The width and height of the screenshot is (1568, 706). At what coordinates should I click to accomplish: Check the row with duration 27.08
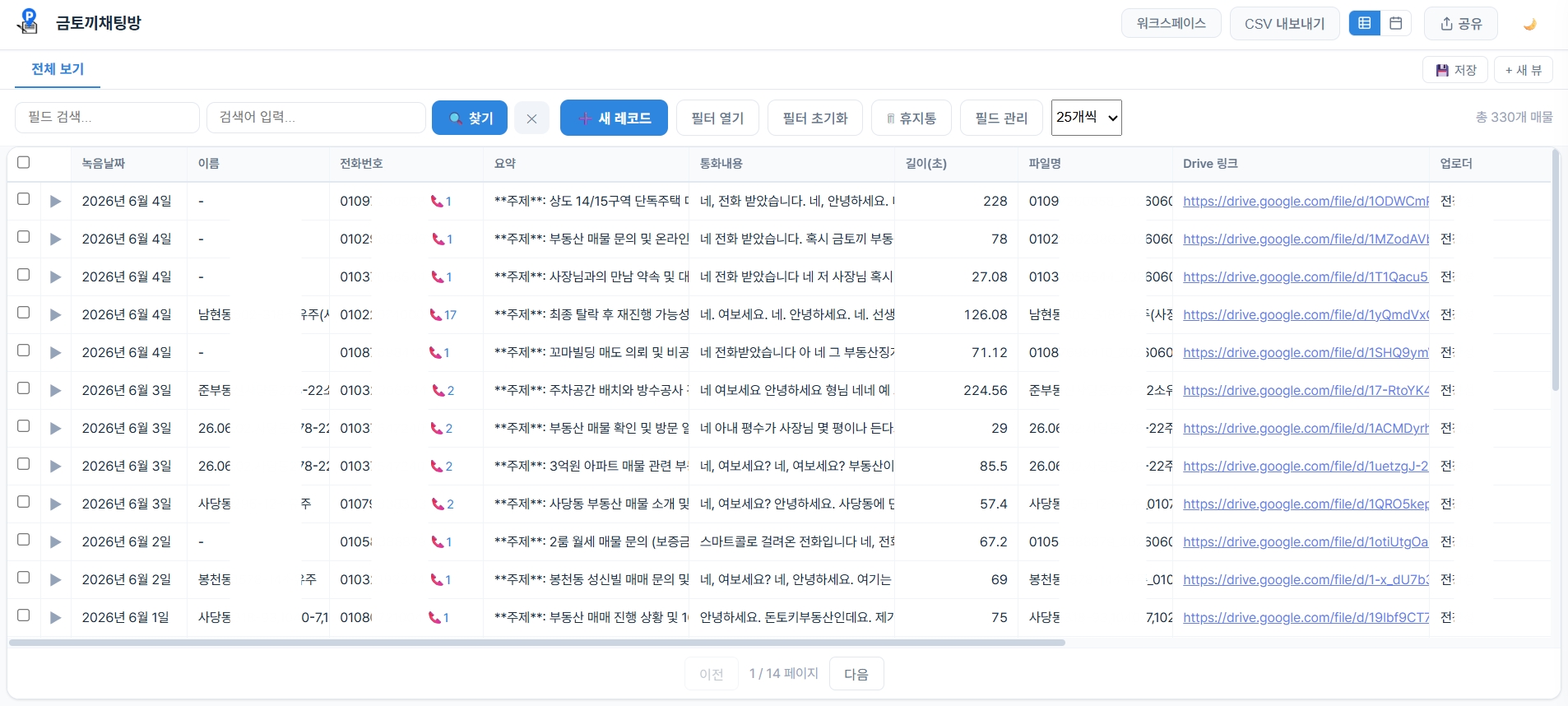pyautogui.click(x=24, y=275)
